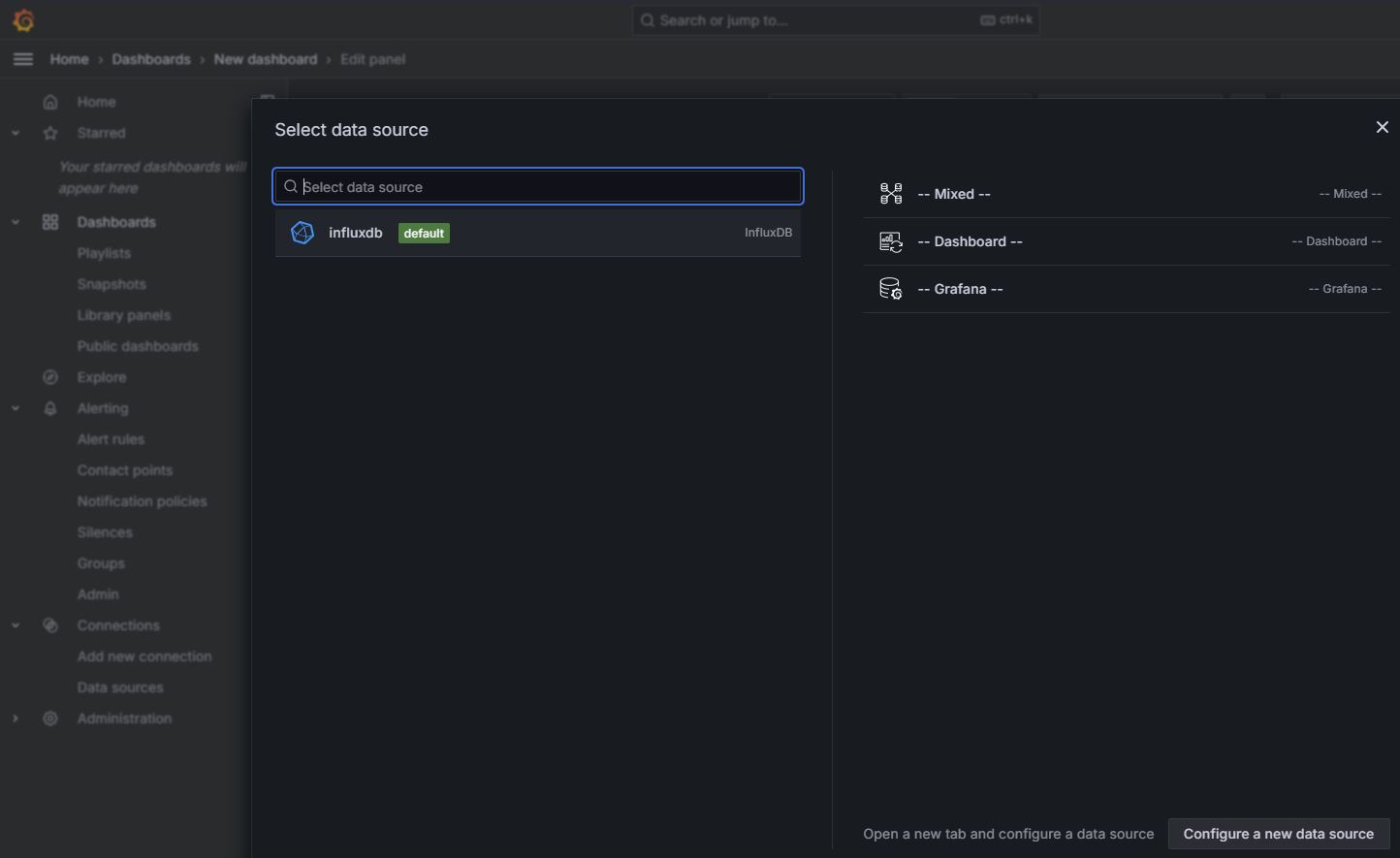Open Data sources in sidebar menu
Viewport: 1400px width, 858px height.
(x=120, y=687)
